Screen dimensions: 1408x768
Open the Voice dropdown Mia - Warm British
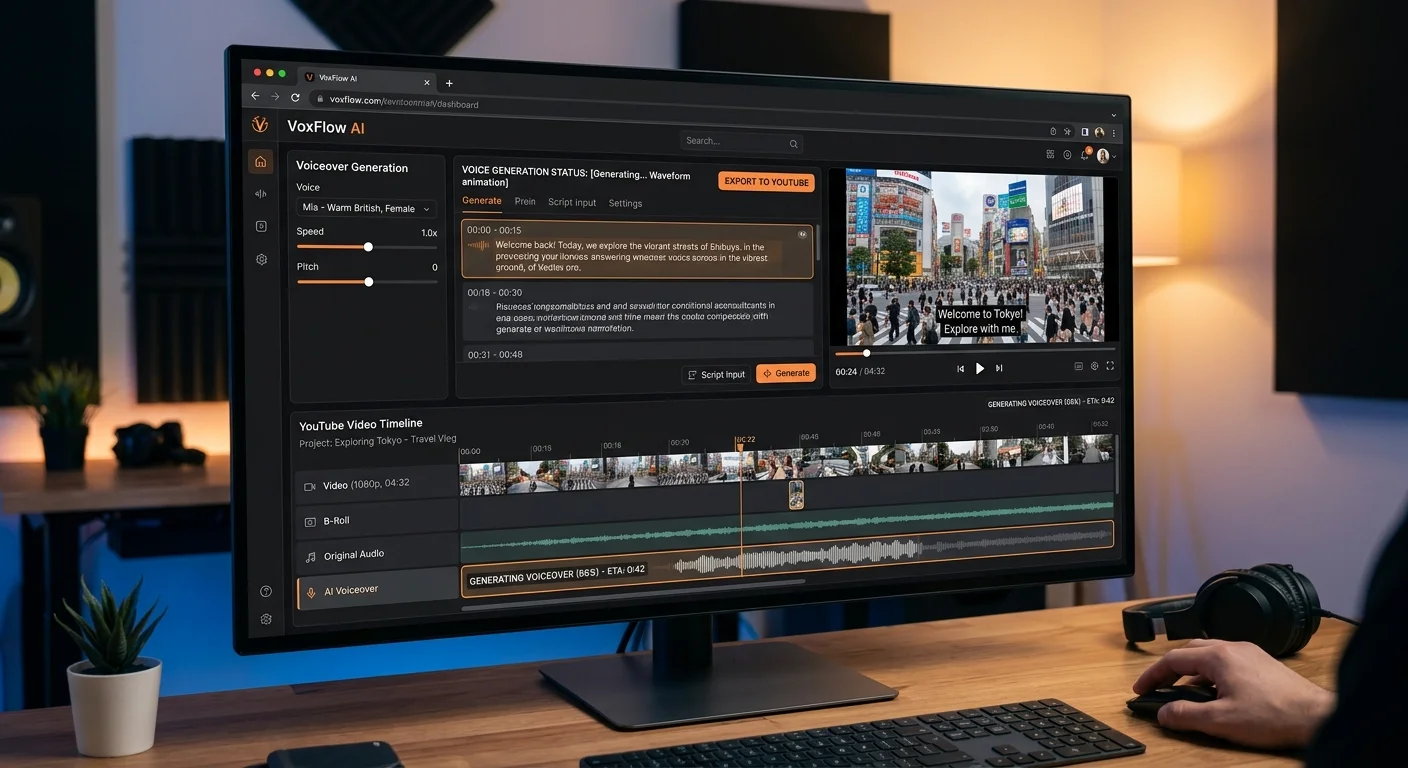[367, 208]
